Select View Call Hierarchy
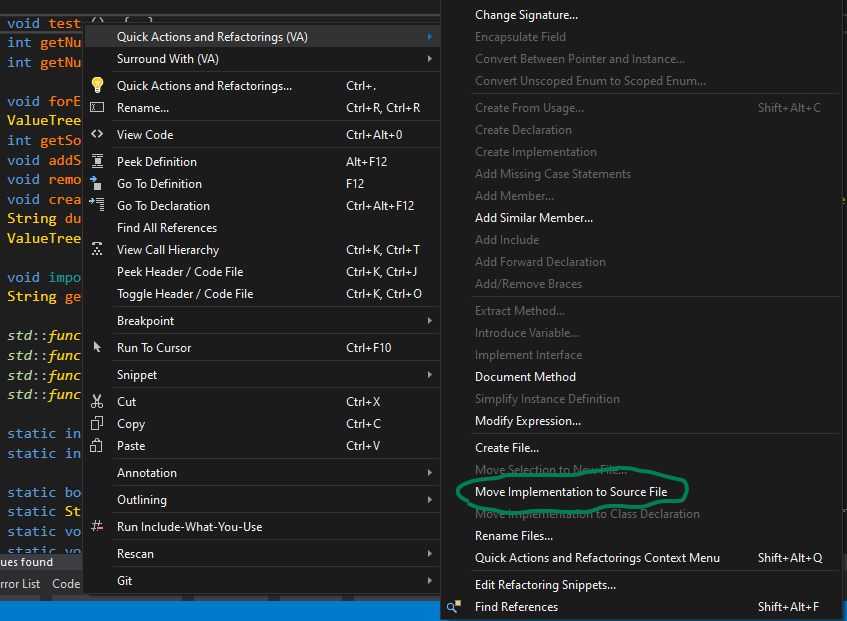This screenshot has width=847, height=621. coord(168,250)
